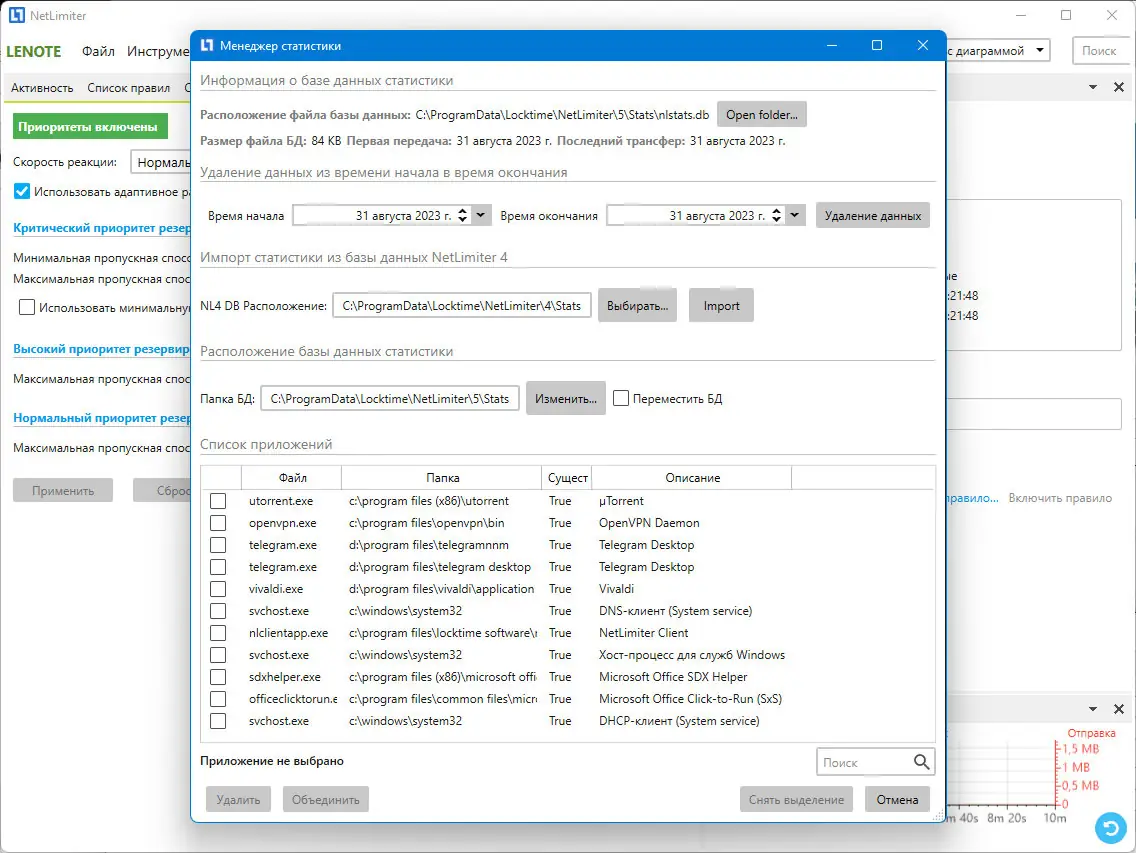Open the Время окончания date dropdown
The height and width of the screenshot is (853, 1136).
[x=795, y=215]
